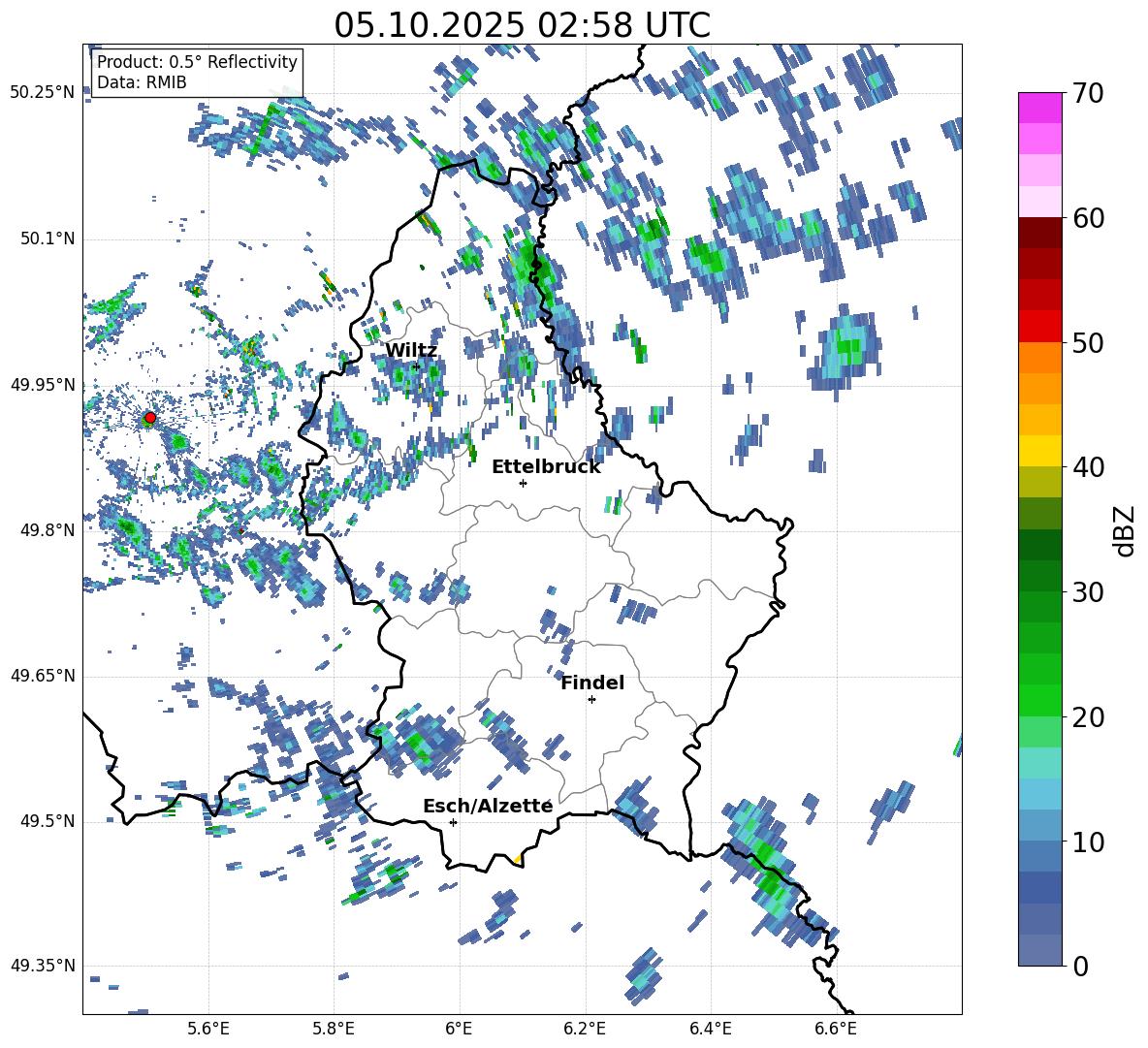1148x1048 pixels.
Task: Click the 50.25°N latitude label
Action: click(43, 93)
